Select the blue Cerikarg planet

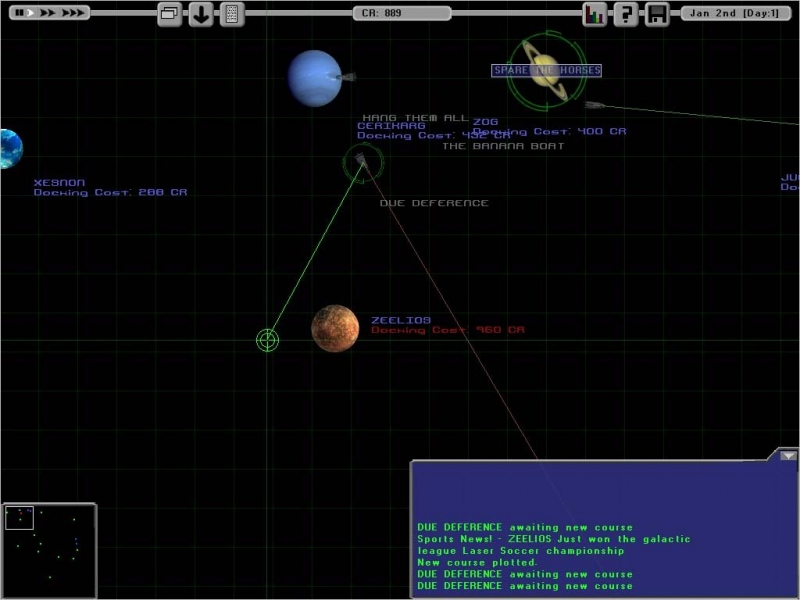314,78
